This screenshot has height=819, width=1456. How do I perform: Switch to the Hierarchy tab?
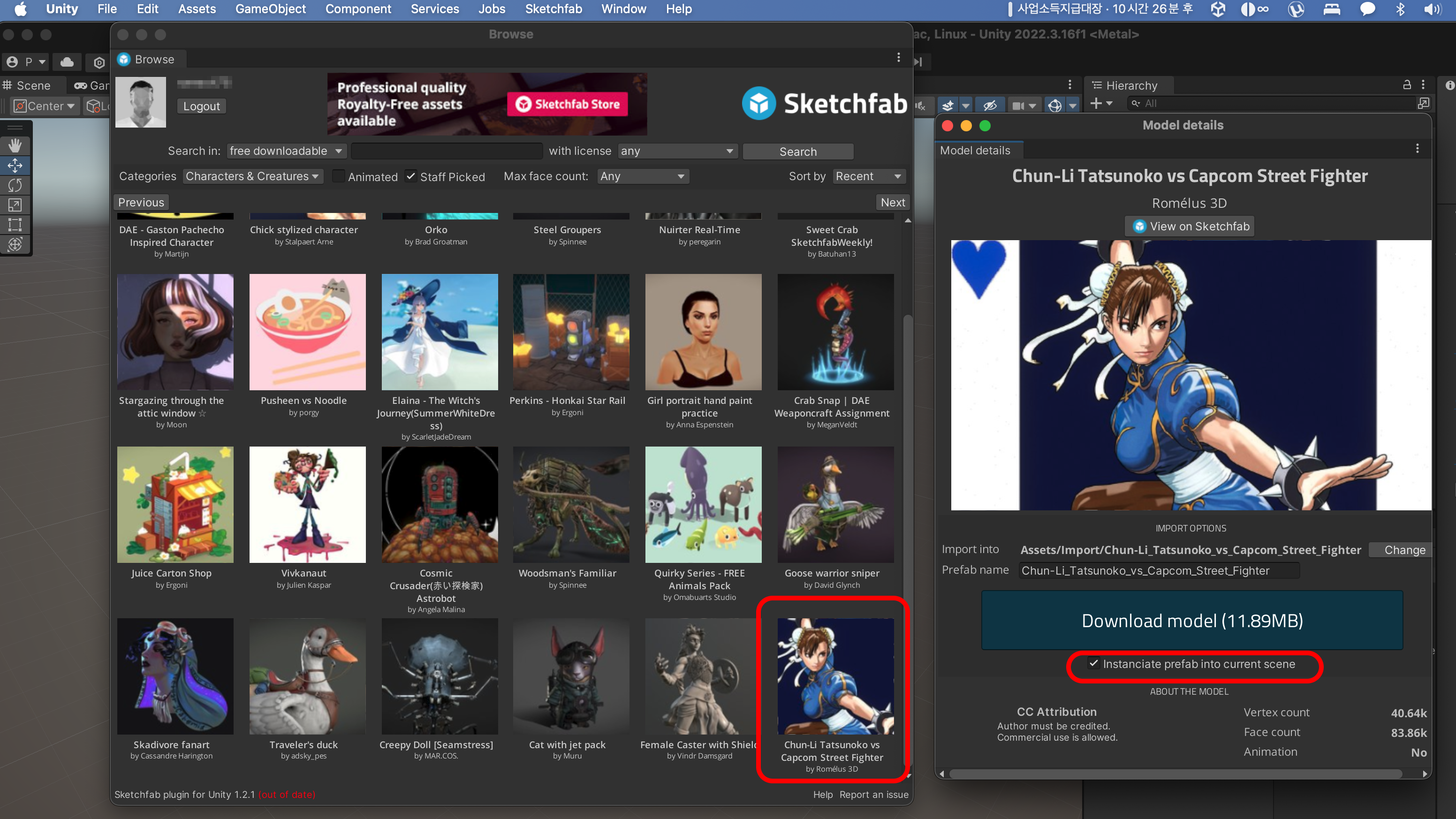(x=1130, y=85)
